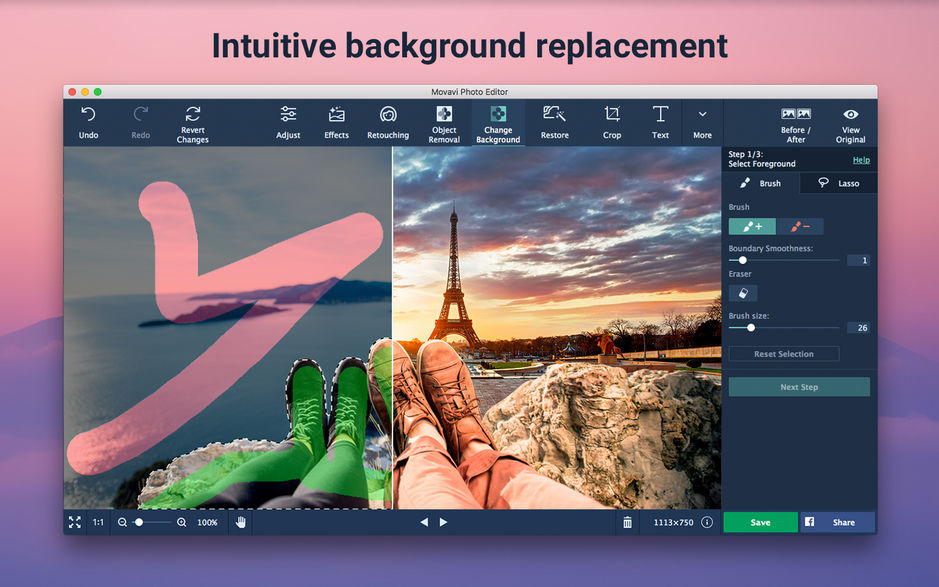The image size is (939, 587).
Task: Enable the additive foreground brush
Action: coord(751,226)
